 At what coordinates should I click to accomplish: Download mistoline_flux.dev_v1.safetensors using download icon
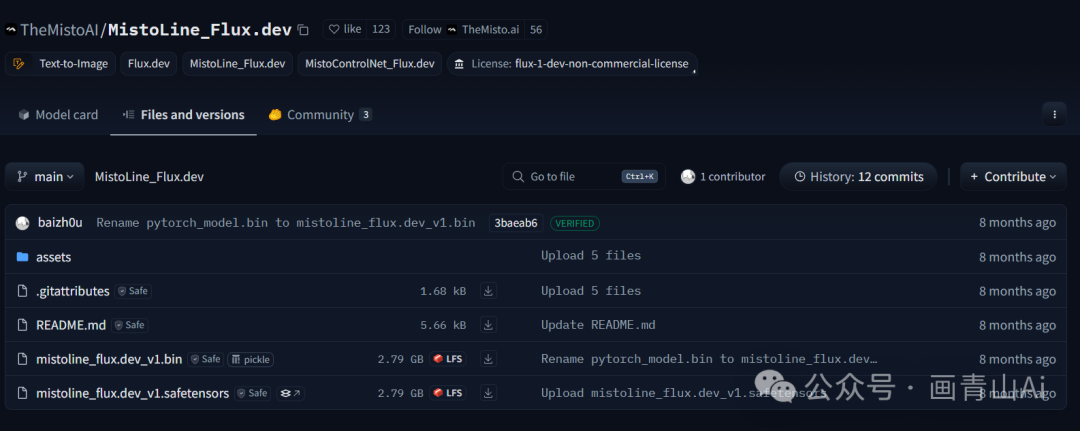(488, 393)
